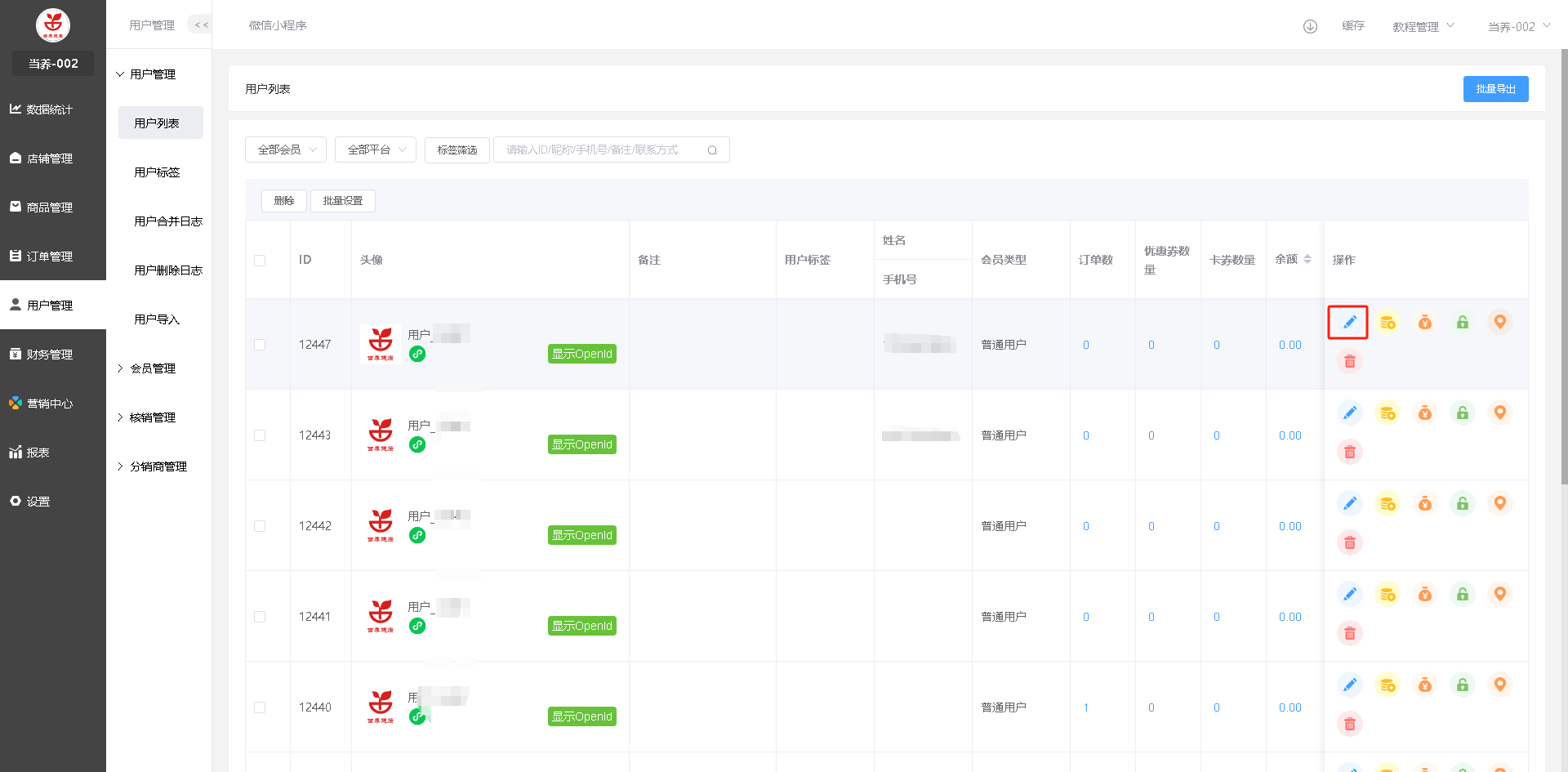
Task: Click the user search input field
Action: (600, 150)
